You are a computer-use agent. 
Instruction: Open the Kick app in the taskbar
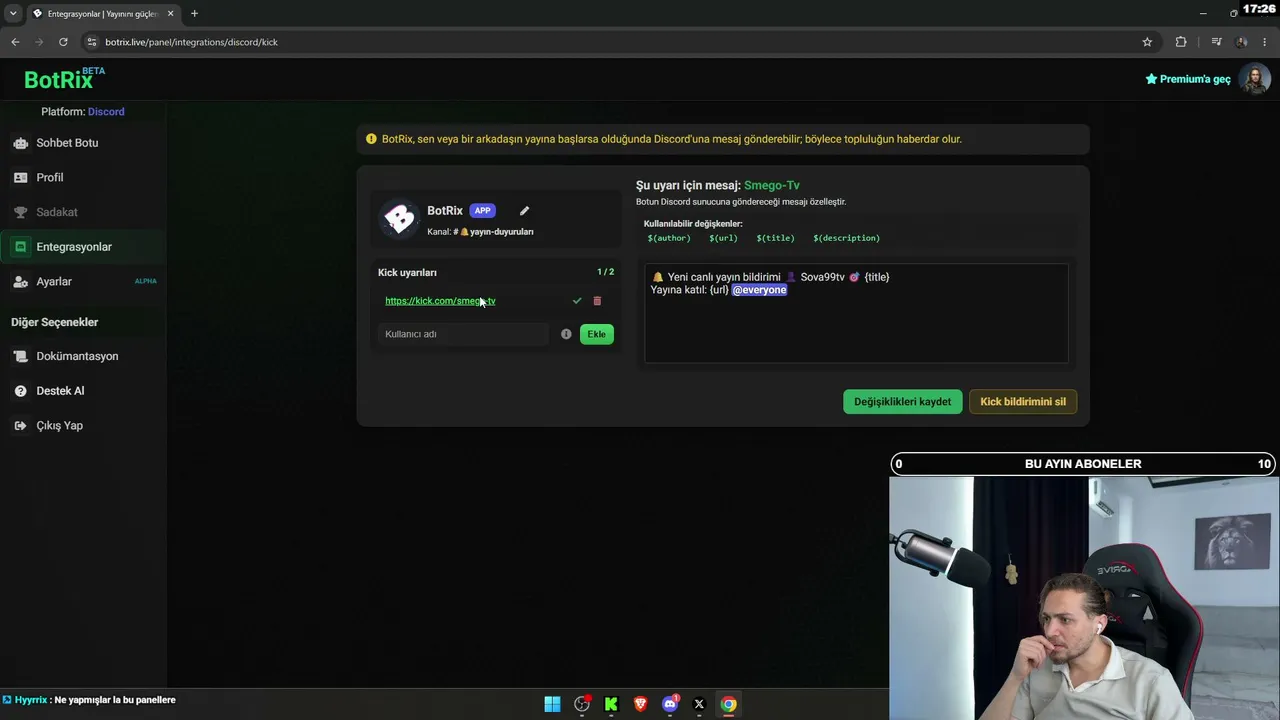pos(611,704)
